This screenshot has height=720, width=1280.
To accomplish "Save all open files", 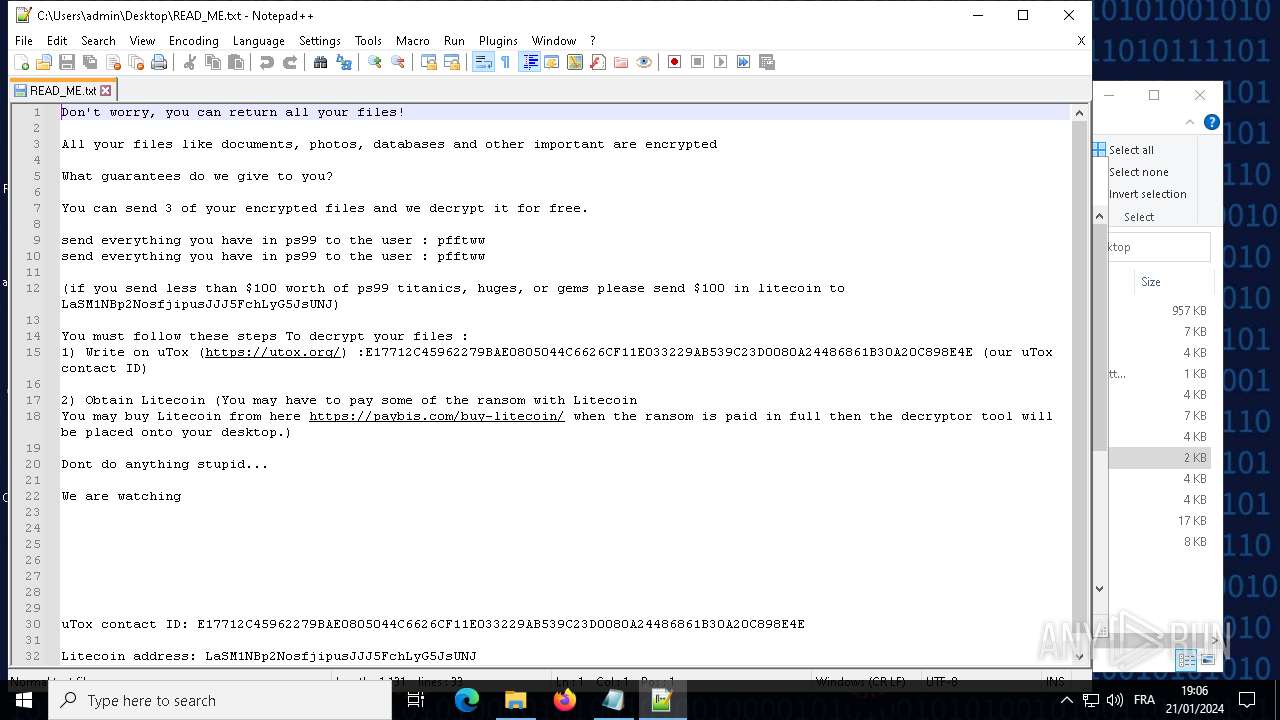I will tap(90, 62).
